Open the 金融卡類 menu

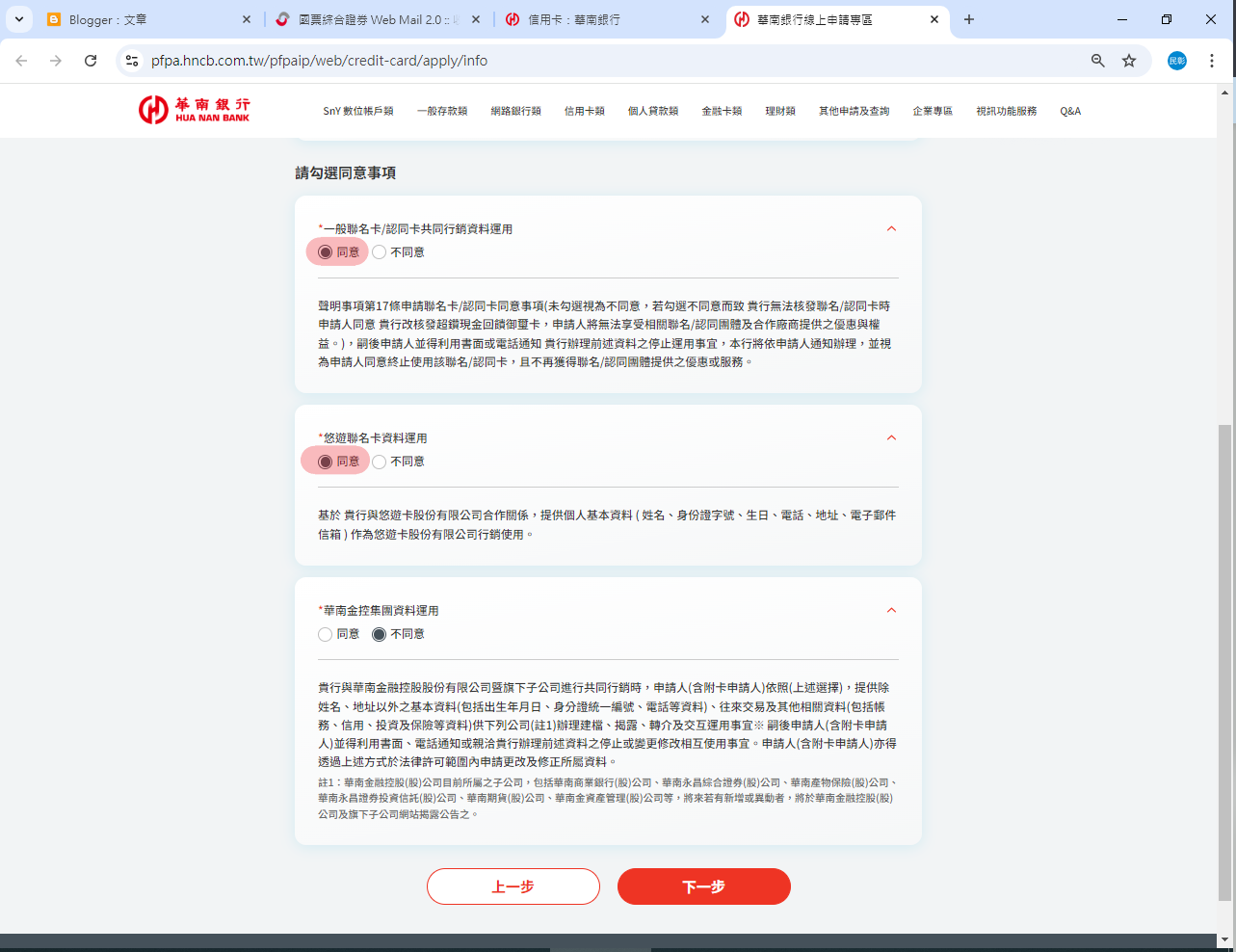(x=723, y=111)
